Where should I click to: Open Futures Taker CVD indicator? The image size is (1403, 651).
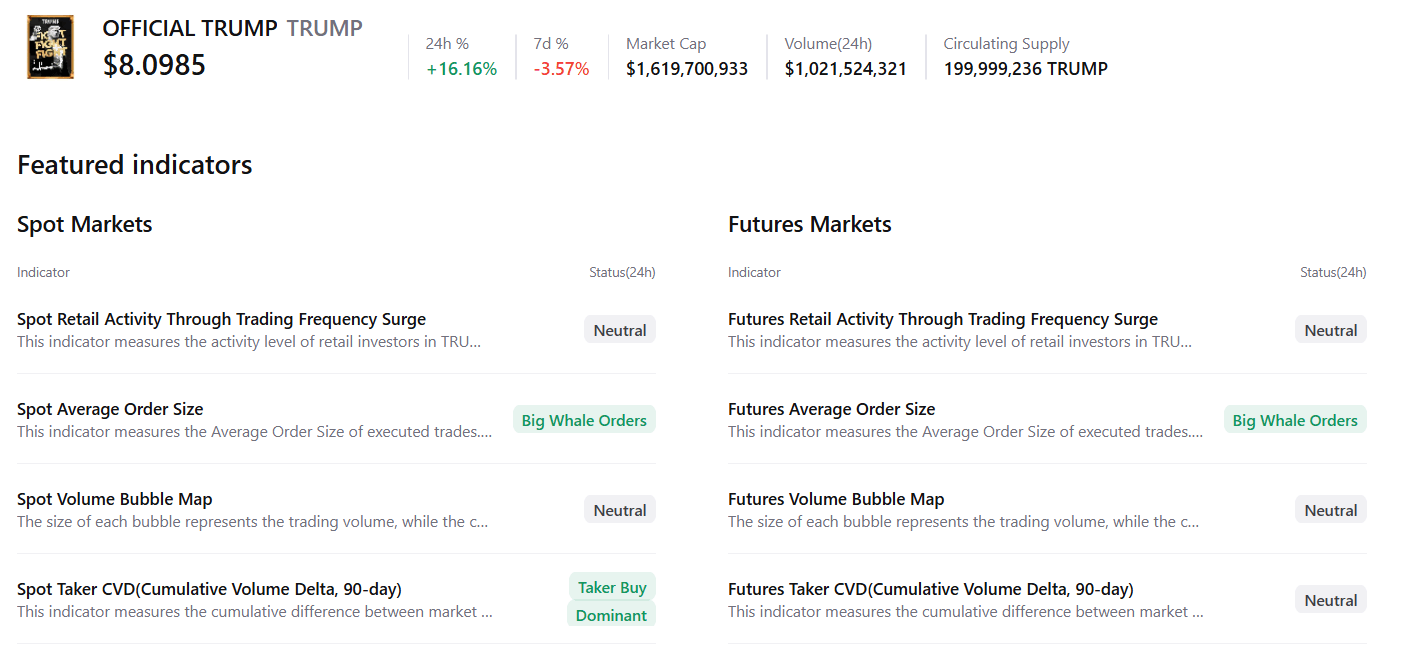click(930, 589)
